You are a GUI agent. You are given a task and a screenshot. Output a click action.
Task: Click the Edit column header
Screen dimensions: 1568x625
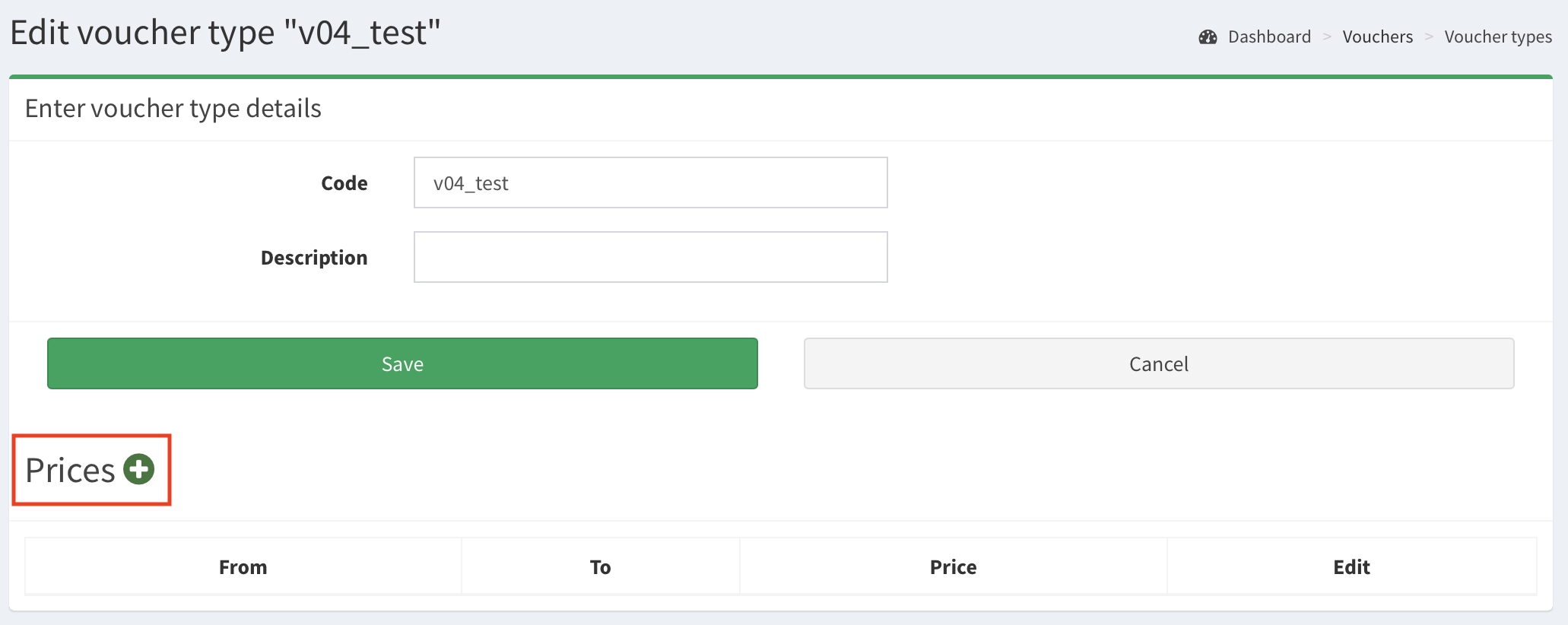(x=1351, y=567)
